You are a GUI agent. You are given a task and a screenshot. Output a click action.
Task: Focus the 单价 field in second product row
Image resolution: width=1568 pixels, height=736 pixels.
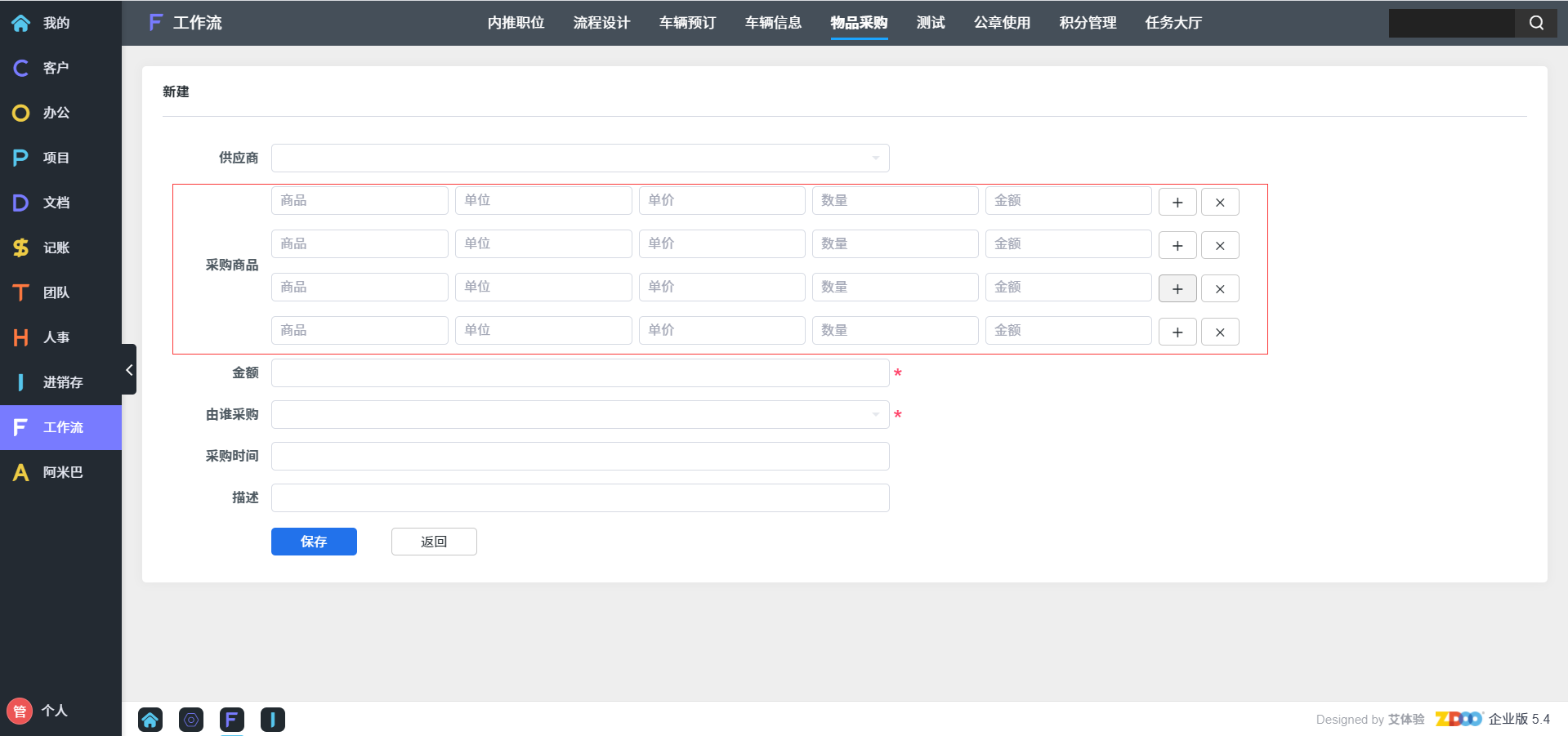(x=722, y=243)
